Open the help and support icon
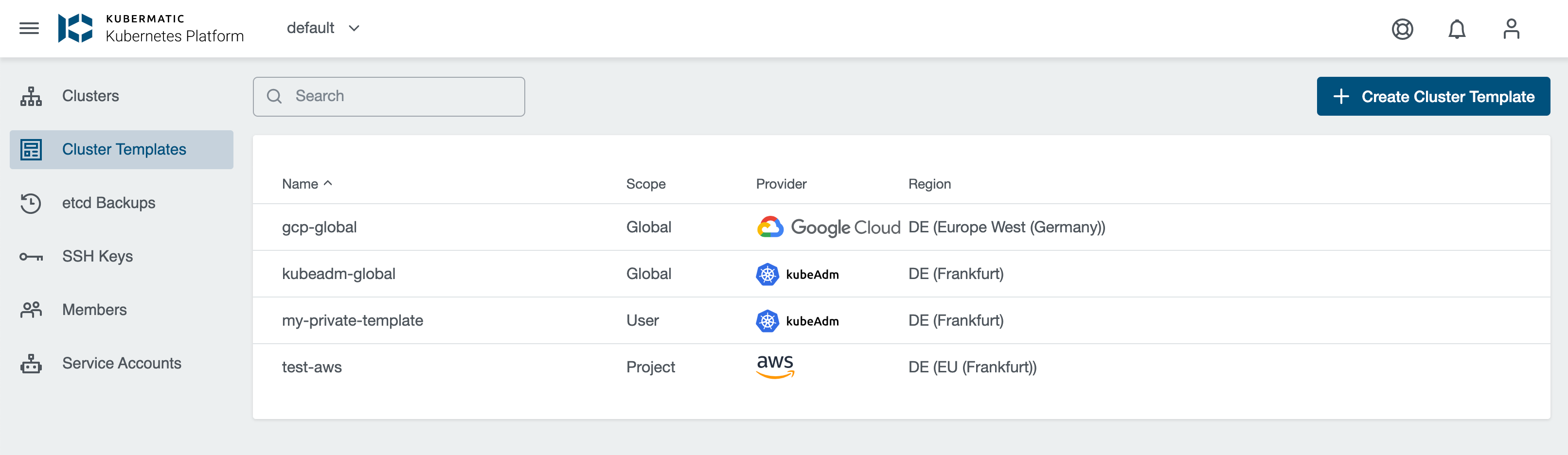The width and height of the screenshot is (1568, 455). pyautogui.click(x=1402, y=29)
